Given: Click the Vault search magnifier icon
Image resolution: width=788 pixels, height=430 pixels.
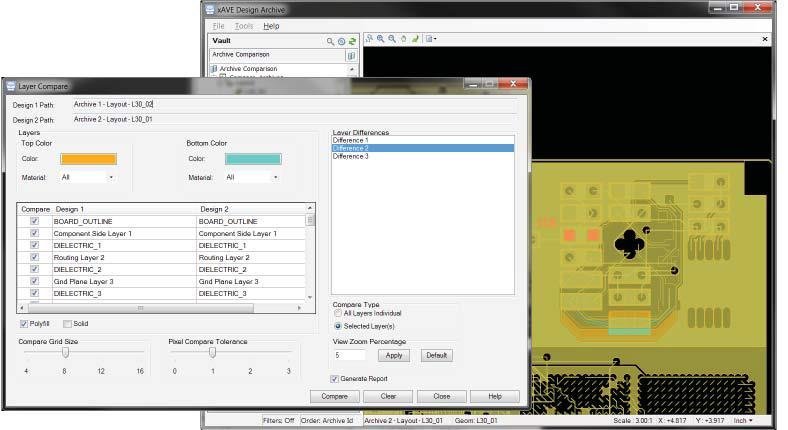Looking at the screenshot, I should pyautogui.click(x=330, y=41).
